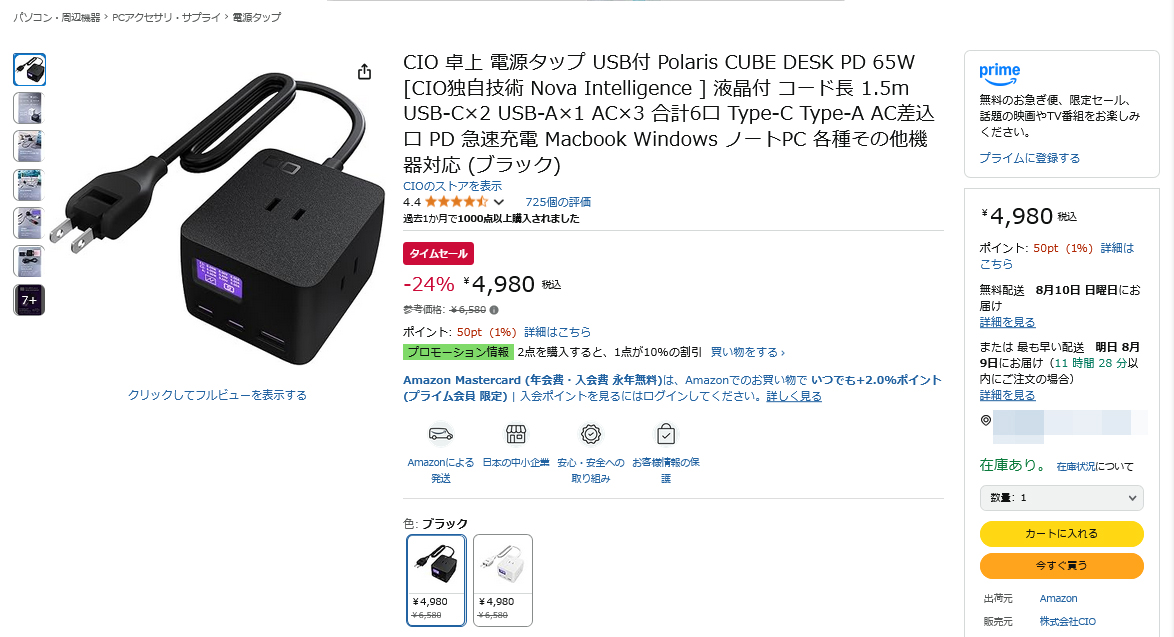
Task: Click the info icon beside 参考価格
Action: pyautogui.click(x=494, y=310)
